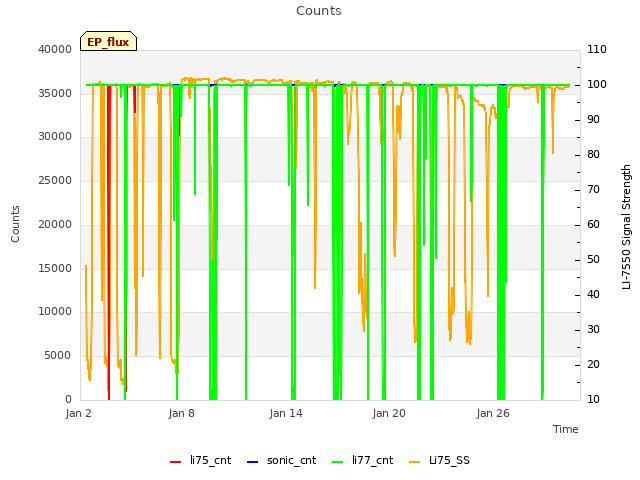Click the orange Li75_SS legend swatch
Screen dimensions: 640x480
point(415,462)
